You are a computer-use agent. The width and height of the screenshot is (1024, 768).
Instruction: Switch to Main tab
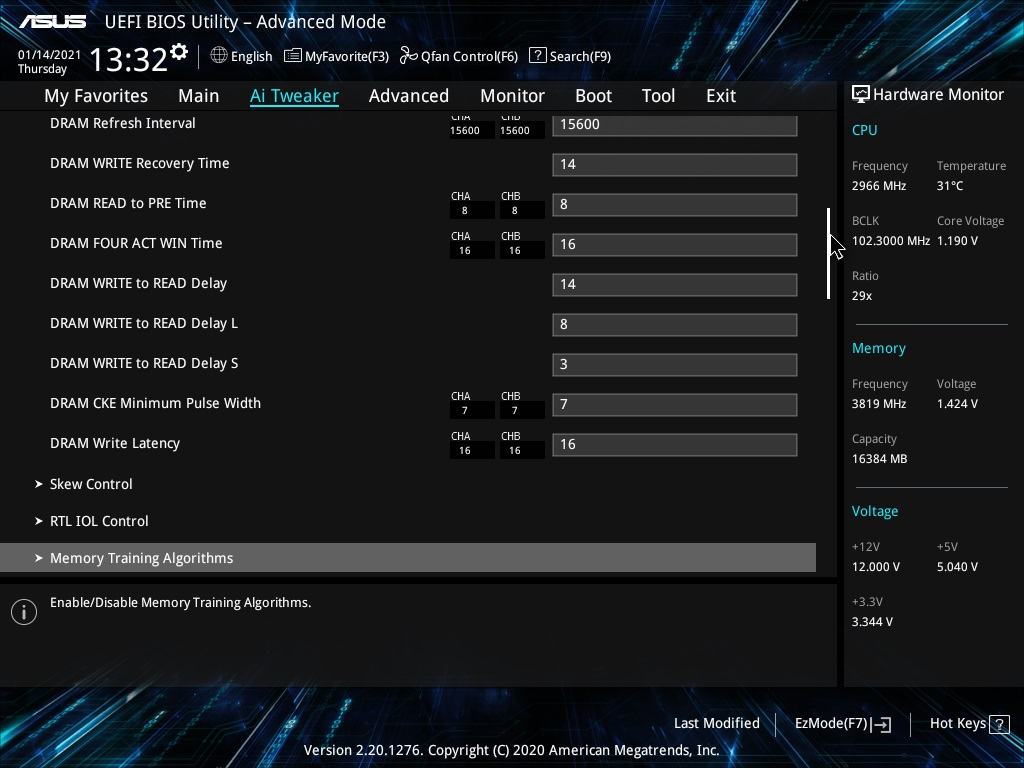tap(199, 96)
